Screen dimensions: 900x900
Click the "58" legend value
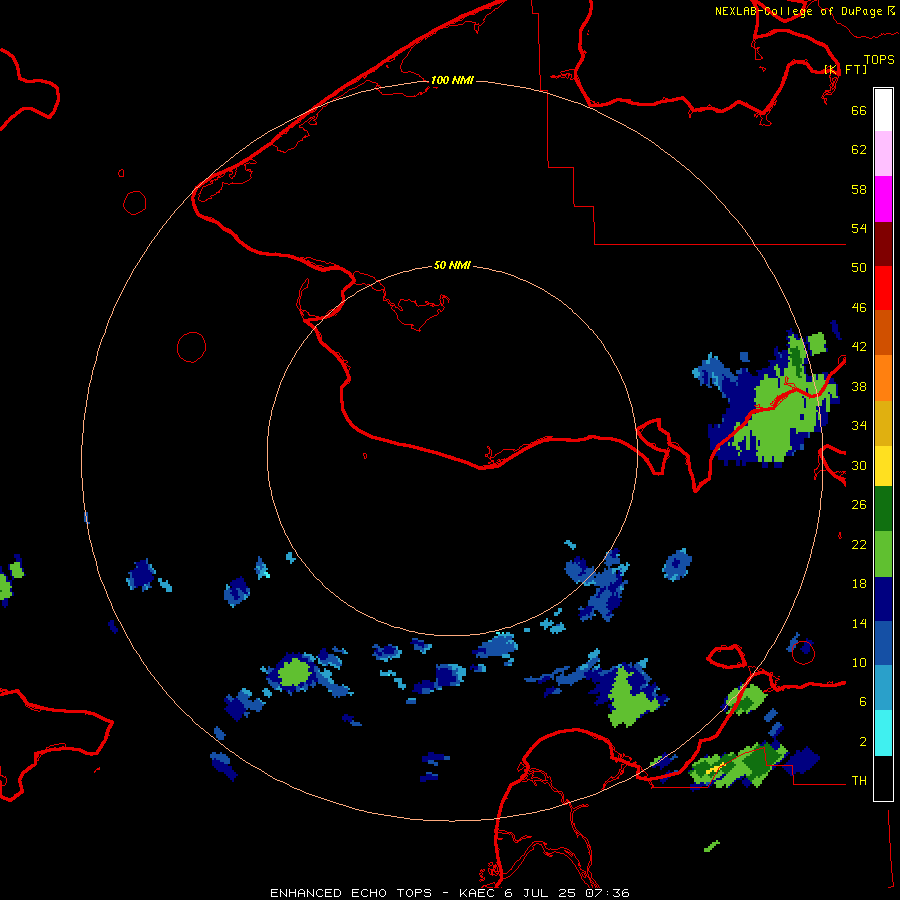point(859,189)
